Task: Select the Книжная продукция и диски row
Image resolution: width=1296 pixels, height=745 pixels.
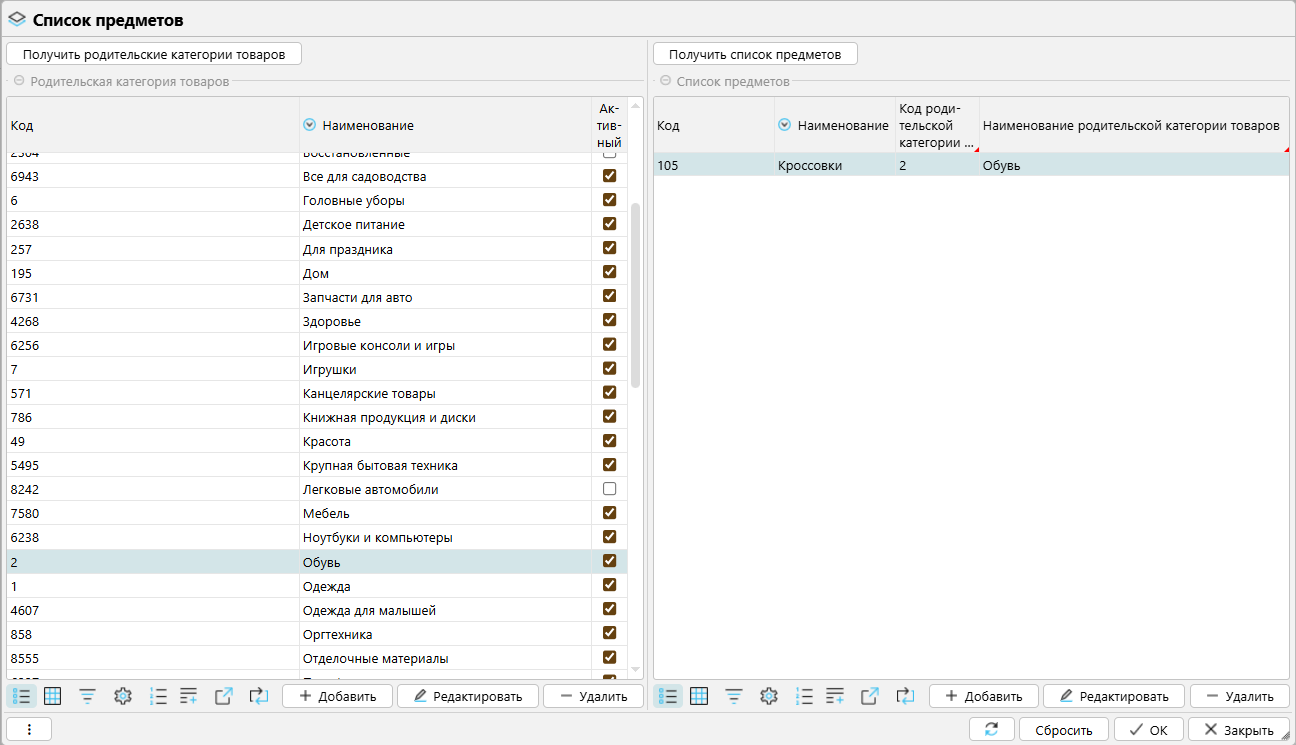Action: [317, 417]
